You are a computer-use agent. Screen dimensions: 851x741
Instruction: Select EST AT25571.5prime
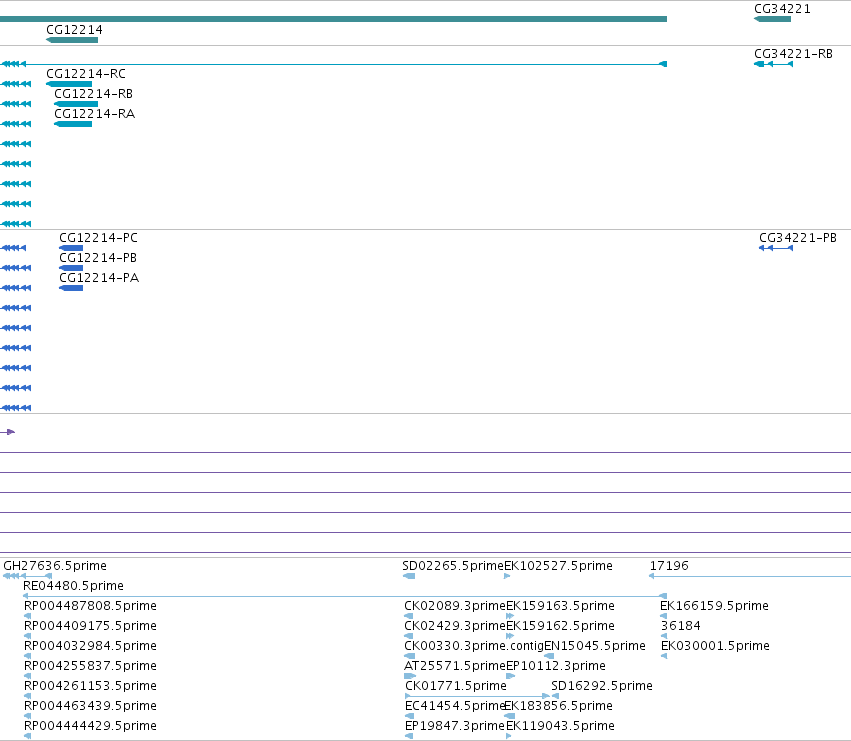point(455,666)
